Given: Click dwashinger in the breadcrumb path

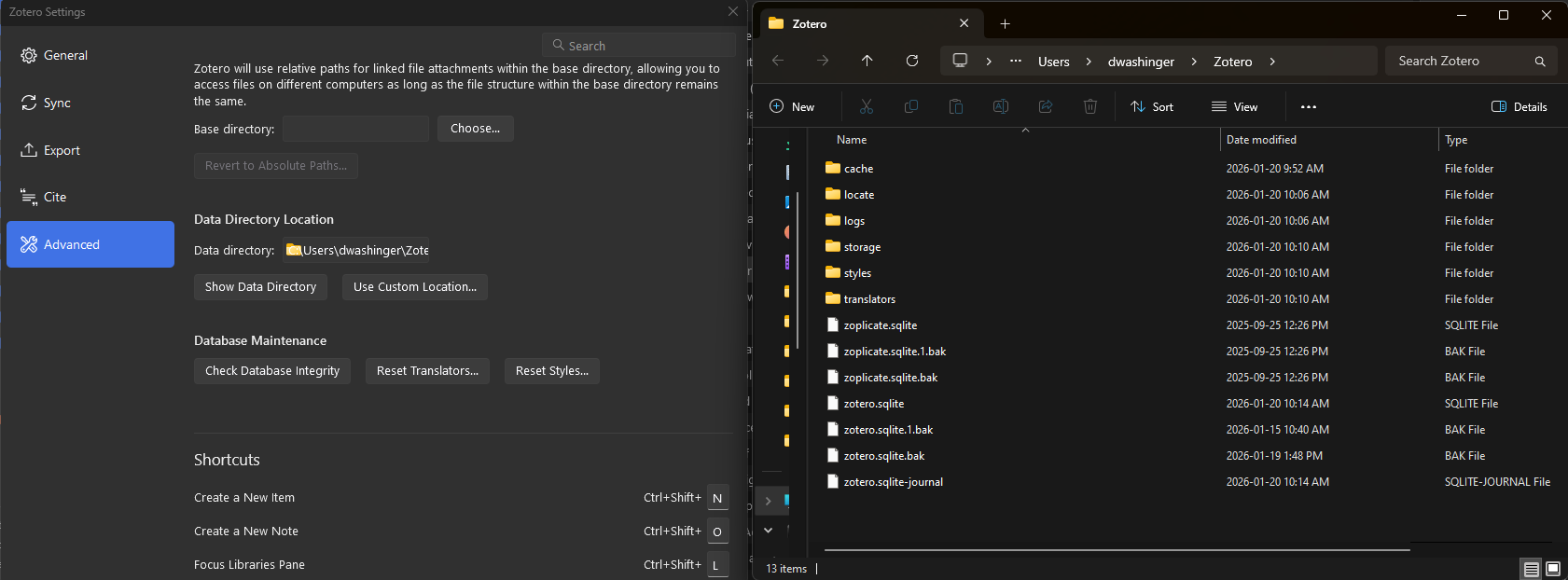Looking at the screenshot, I should (x=1141, y=62).
